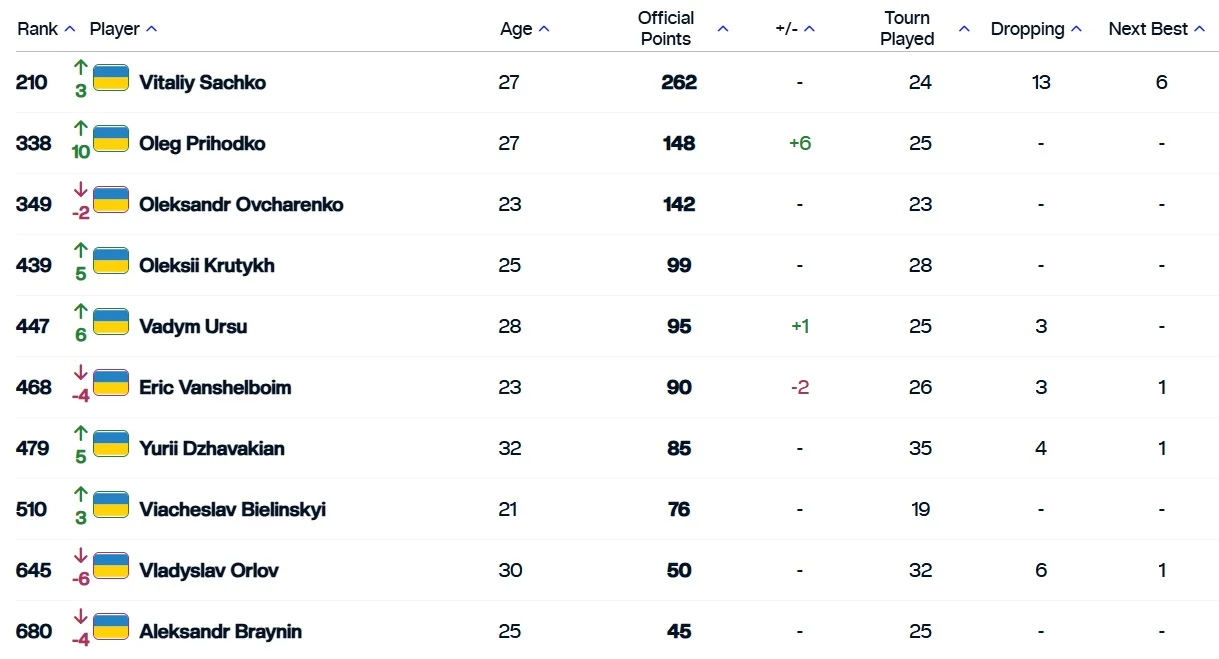Sort by the +/- column

tap(809, 29)
